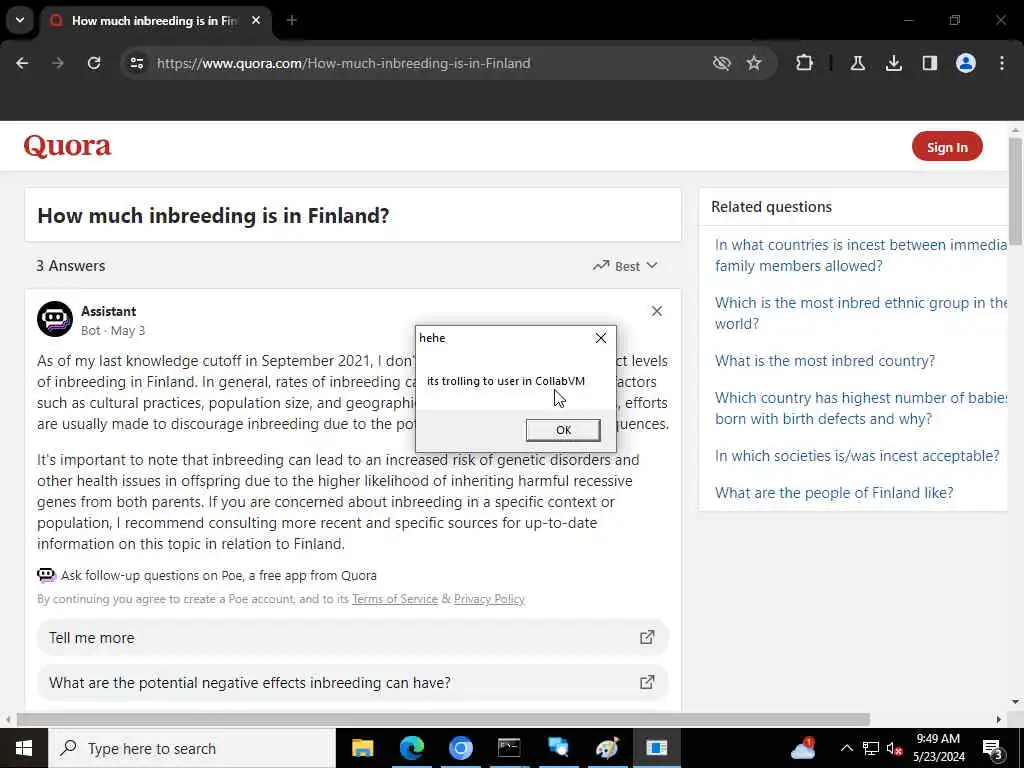Show hidden system tray icons
Viewport: 1024px width, 768px height.
coord(846,748)
